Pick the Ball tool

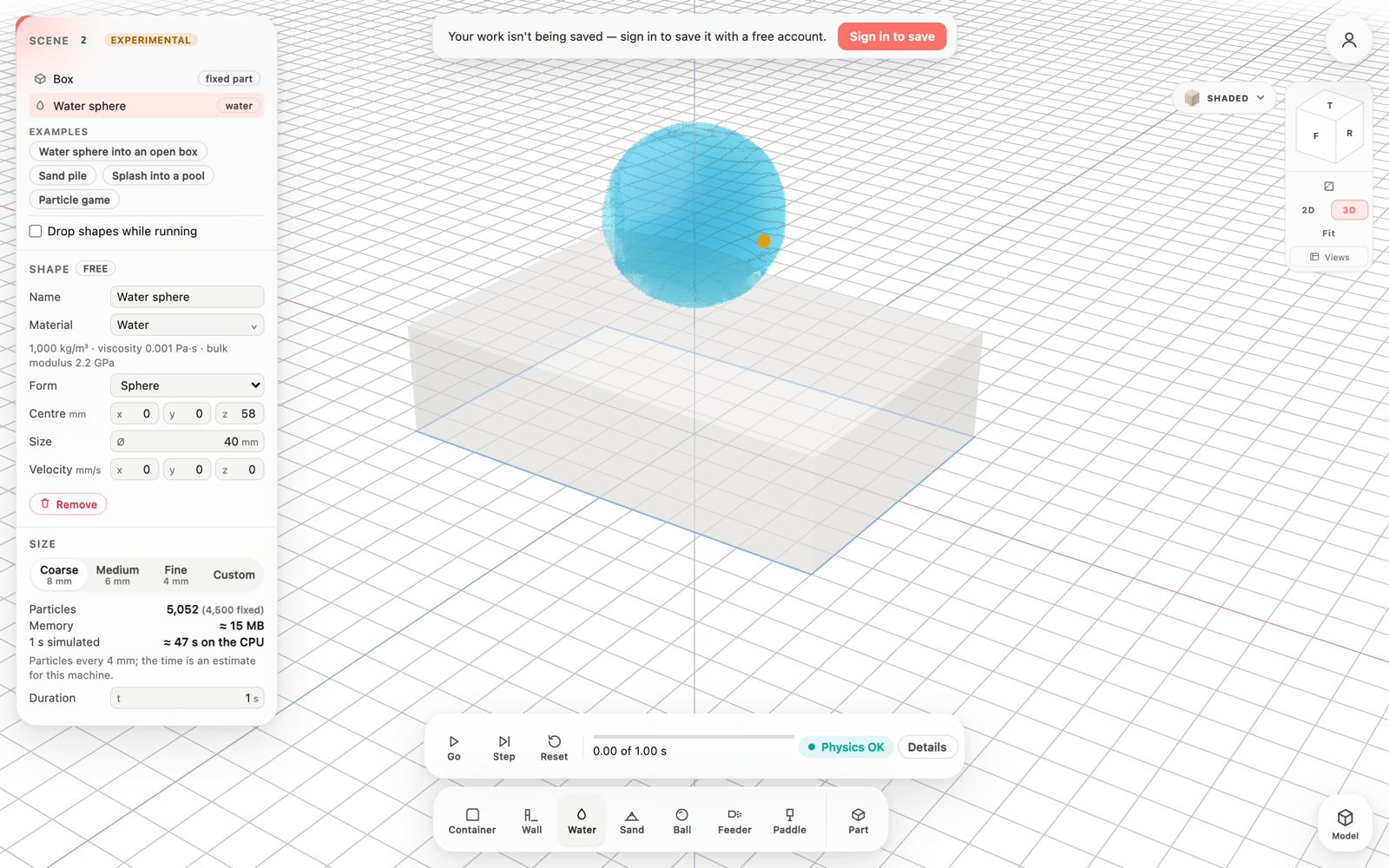pos(682,821)
